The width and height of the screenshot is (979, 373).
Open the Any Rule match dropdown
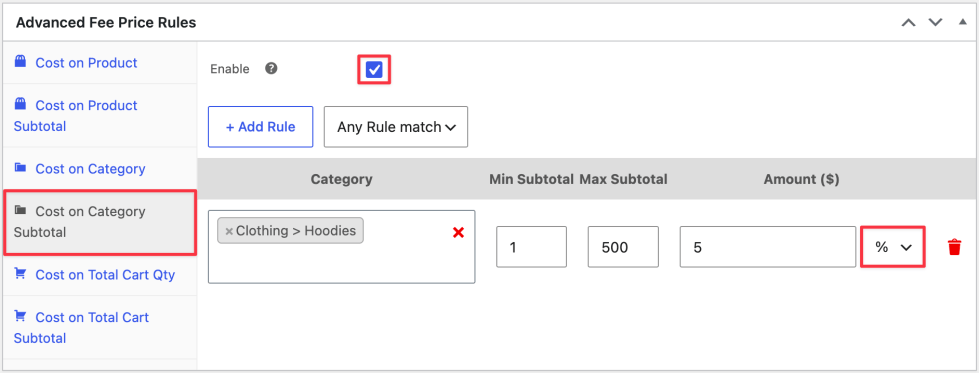(x=396, y=127)
